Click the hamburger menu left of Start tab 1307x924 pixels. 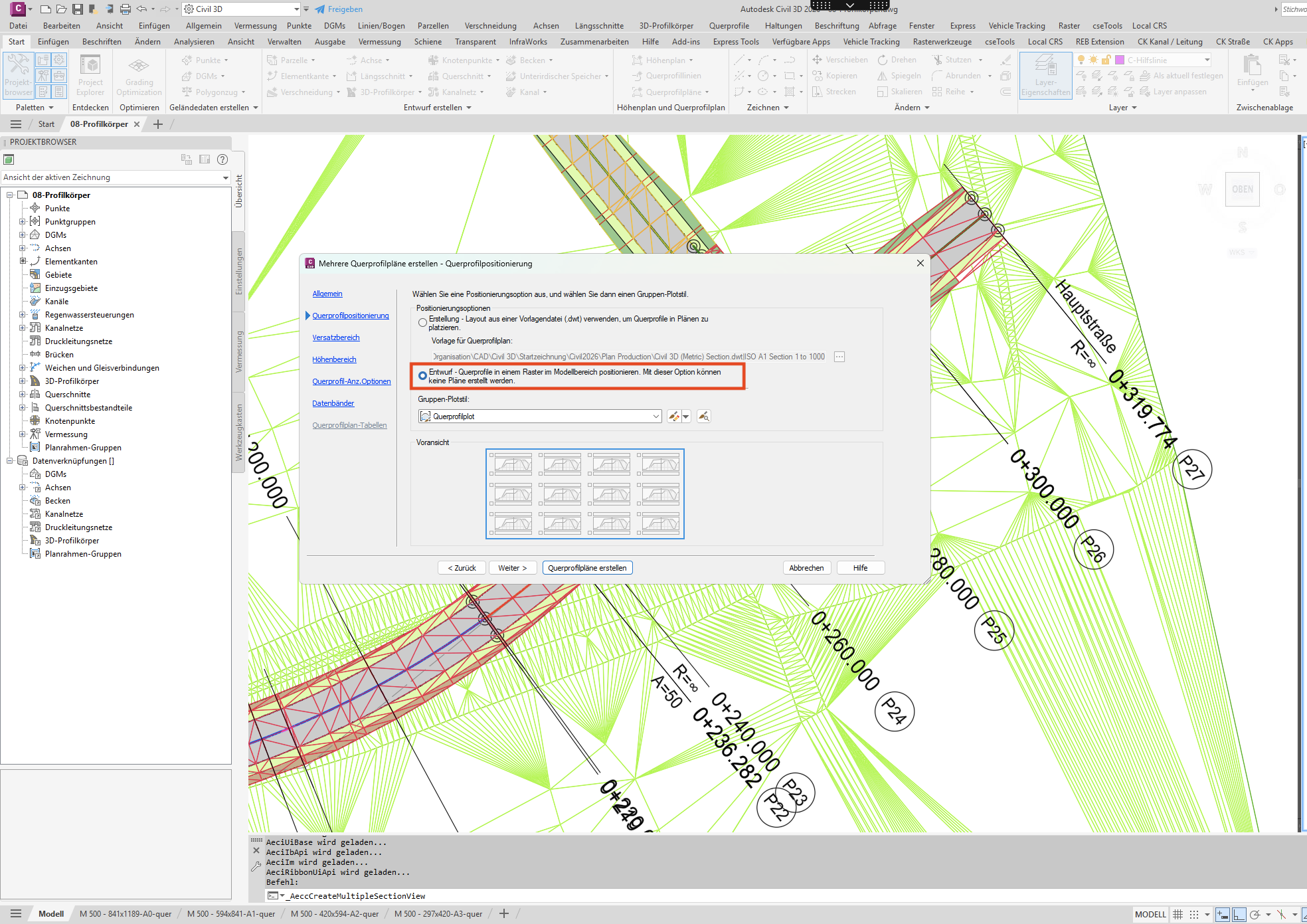click(16, 124)
